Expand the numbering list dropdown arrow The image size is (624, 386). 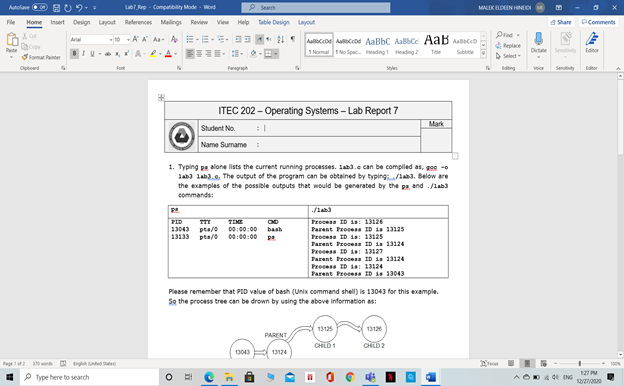(213, 39)
